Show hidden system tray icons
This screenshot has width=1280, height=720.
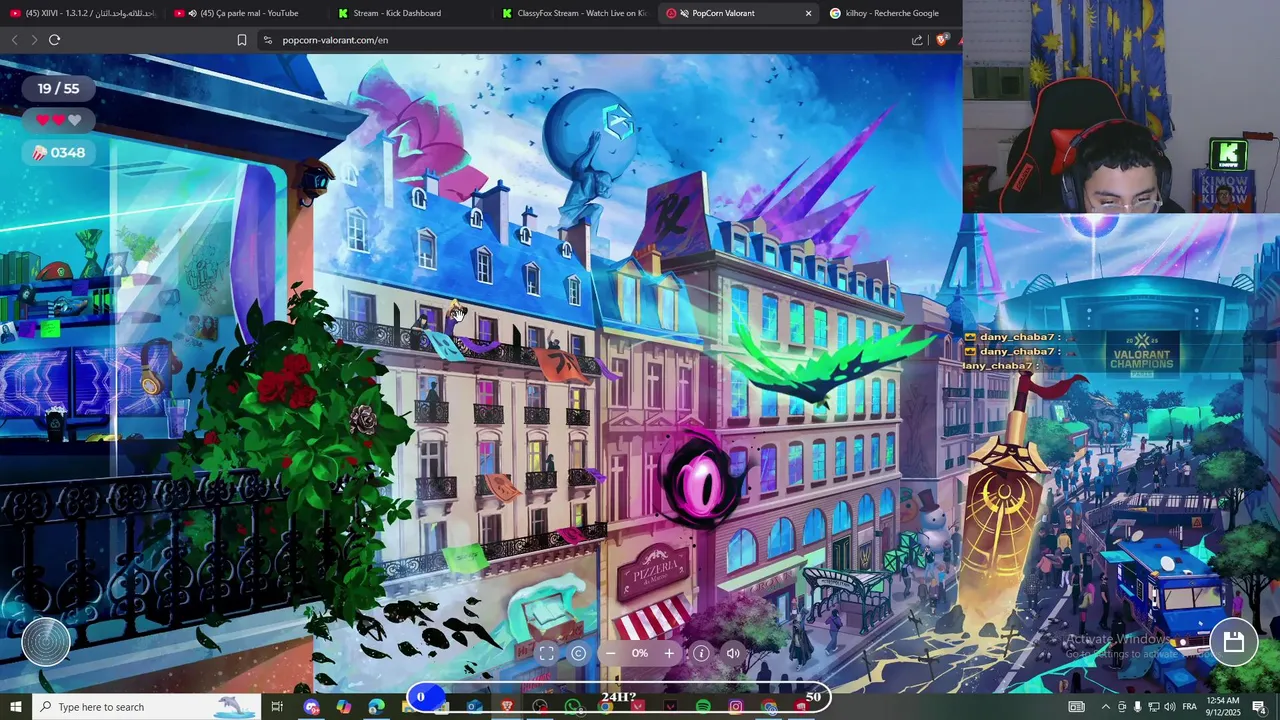(x=1105, y=707)
